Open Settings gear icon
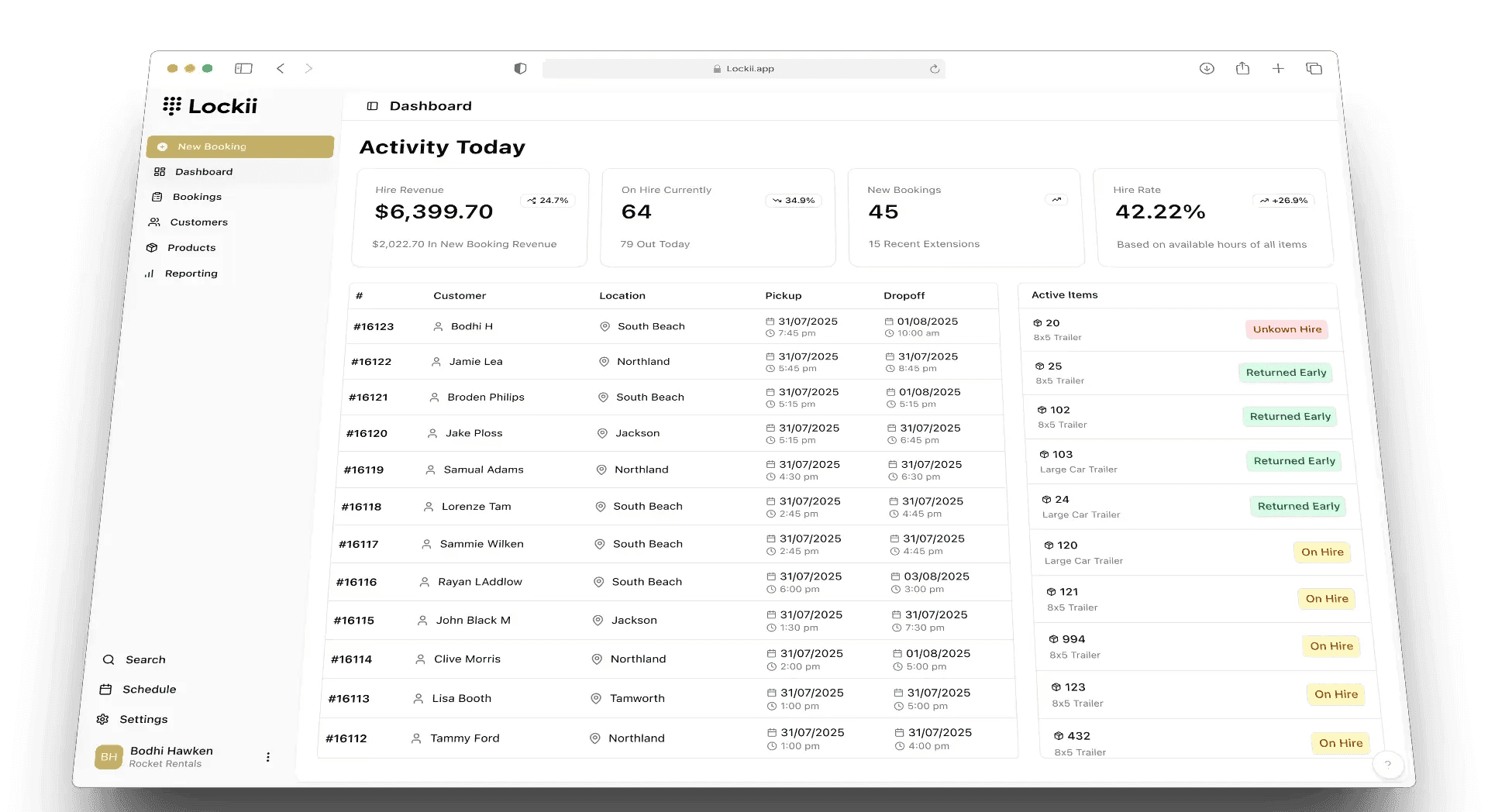The width and height of the screenshot is (1488, 812). pos(102,720)
